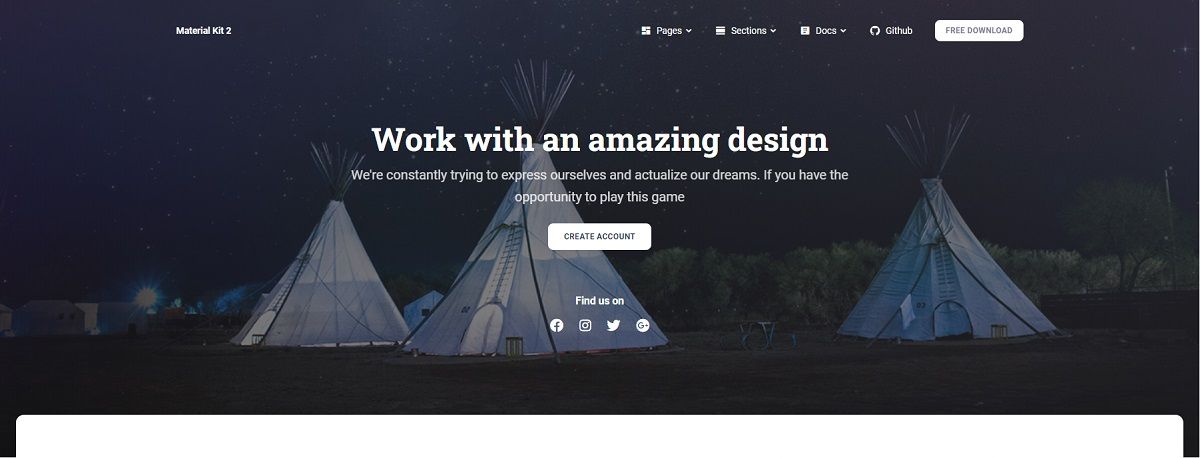Open the Instagram social icon
Image resolution: width=1200 pixels, height=458 pixels.
586,325
